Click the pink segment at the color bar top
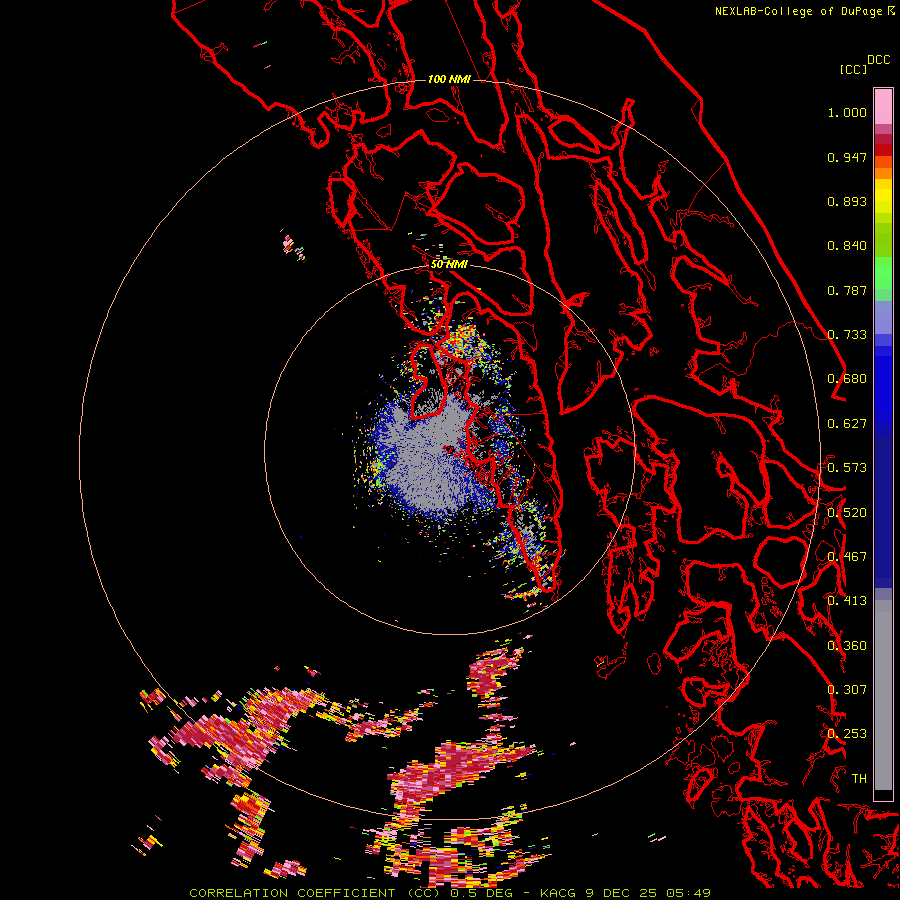Image resolution: width=900 pixels, height=900 pixels. (x=883, y=106)
